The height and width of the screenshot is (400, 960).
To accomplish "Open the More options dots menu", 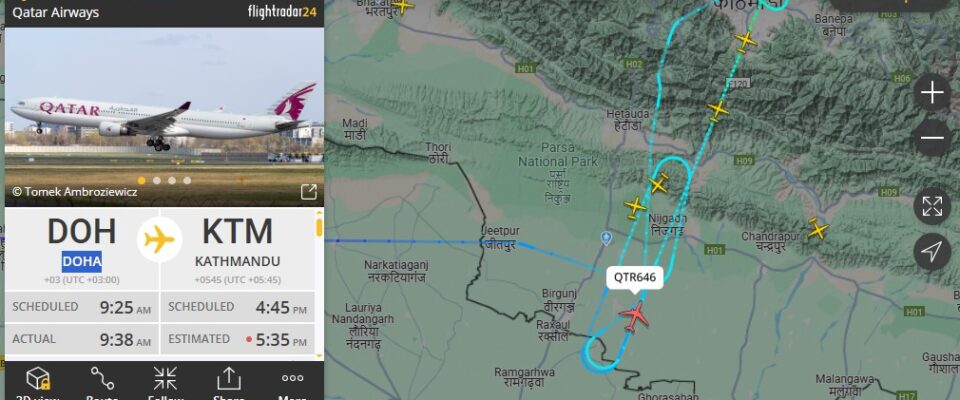I will point(293,378).
